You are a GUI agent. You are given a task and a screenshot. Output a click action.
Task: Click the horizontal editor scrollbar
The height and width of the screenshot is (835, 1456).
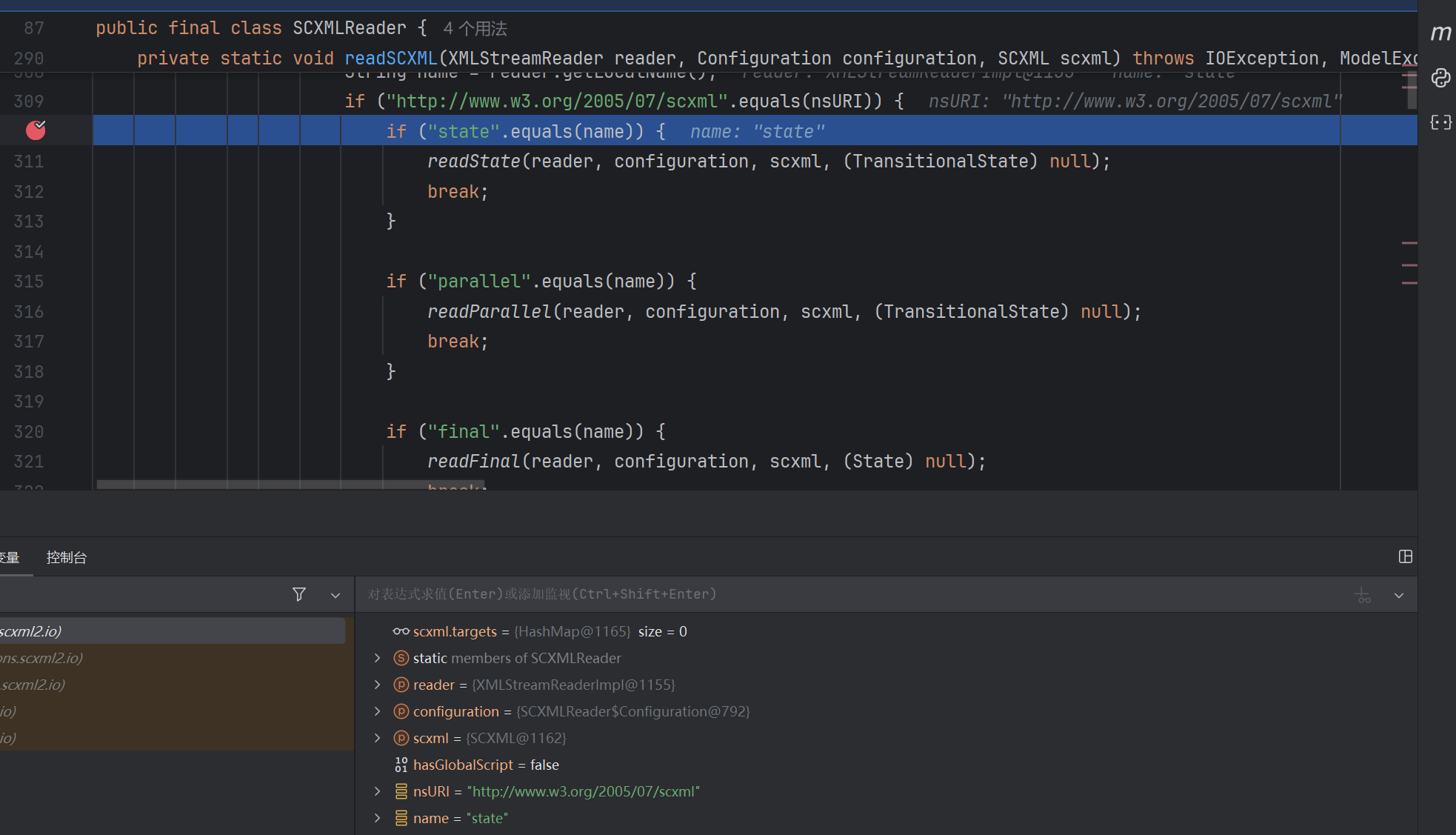point(290,485)
